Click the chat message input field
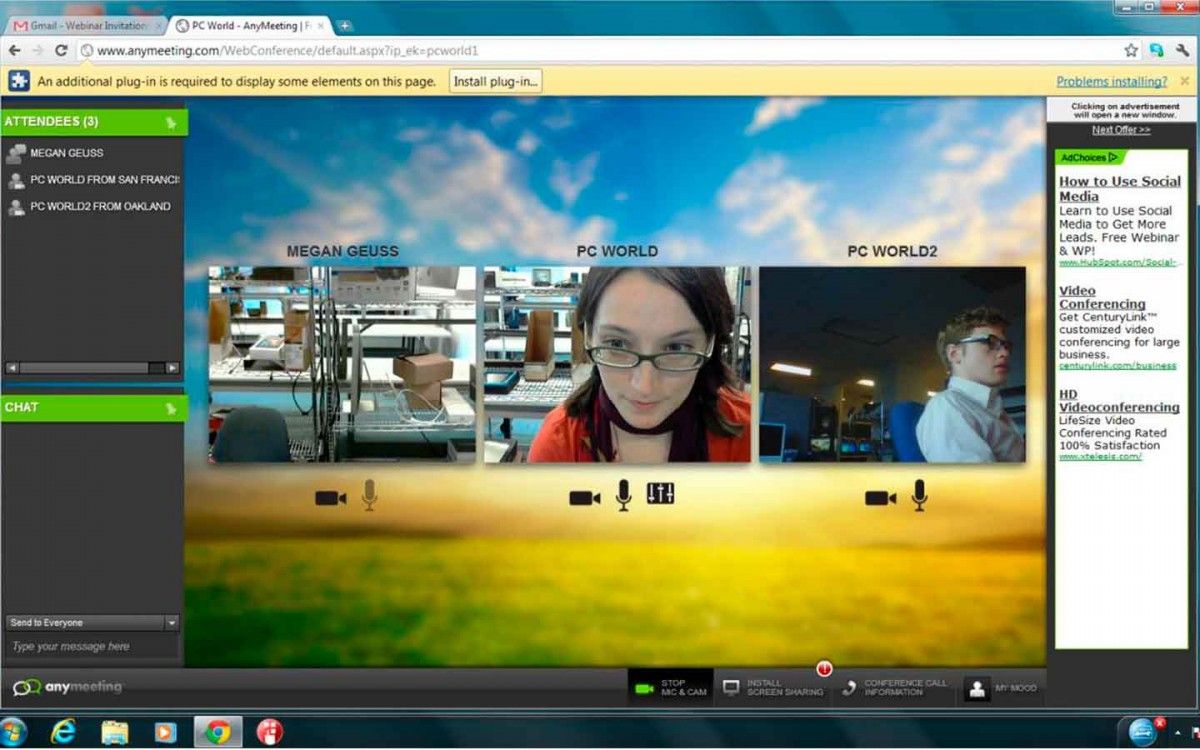This screenshot has height=750, width=1200. coord(92,647)
